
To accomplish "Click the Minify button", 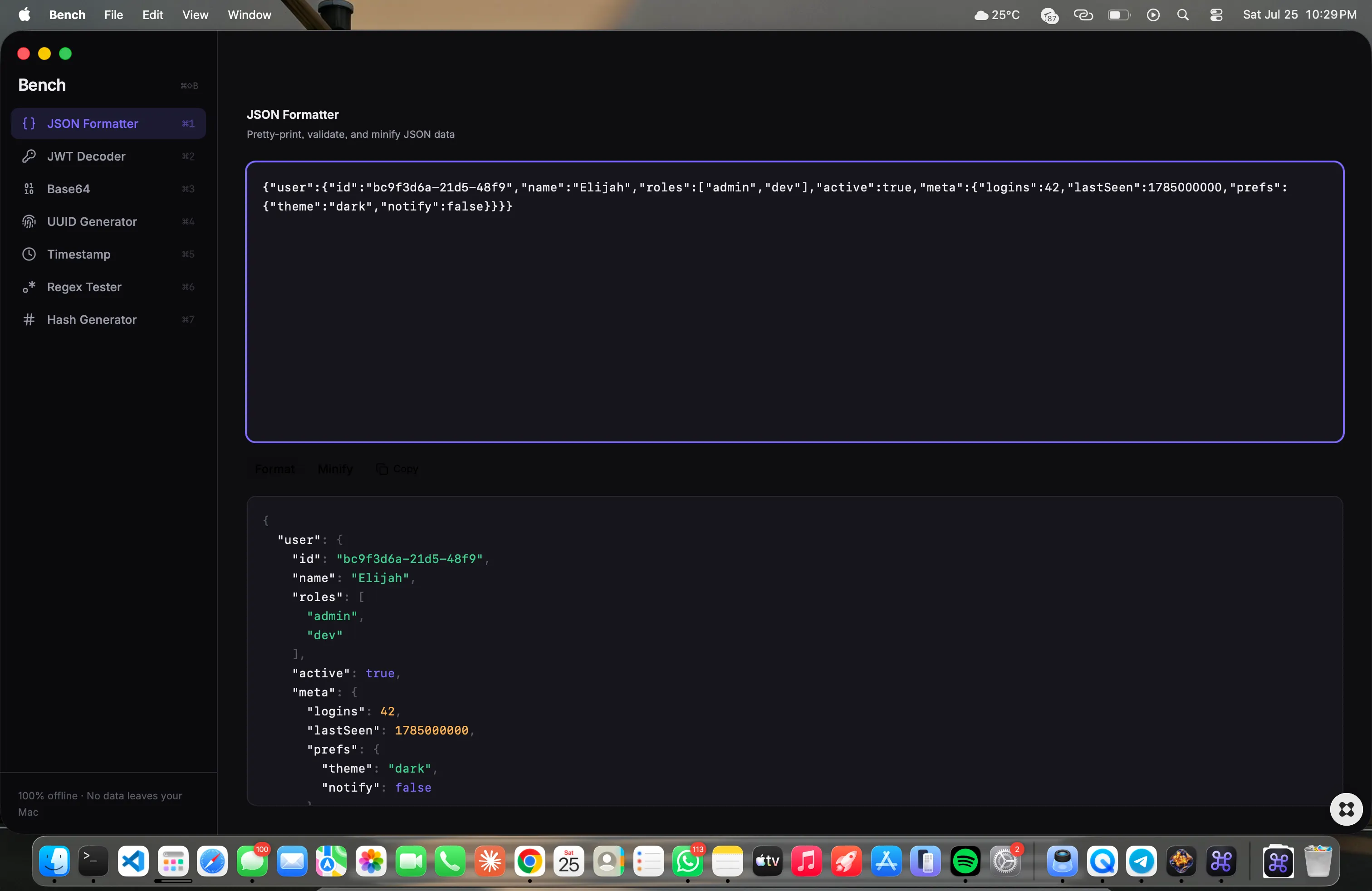I will click(x=335, y=469).
